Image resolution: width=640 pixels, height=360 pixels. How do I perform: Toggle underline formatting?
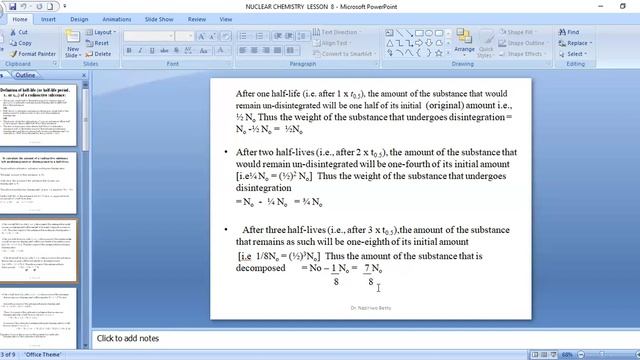coord(152,50)
